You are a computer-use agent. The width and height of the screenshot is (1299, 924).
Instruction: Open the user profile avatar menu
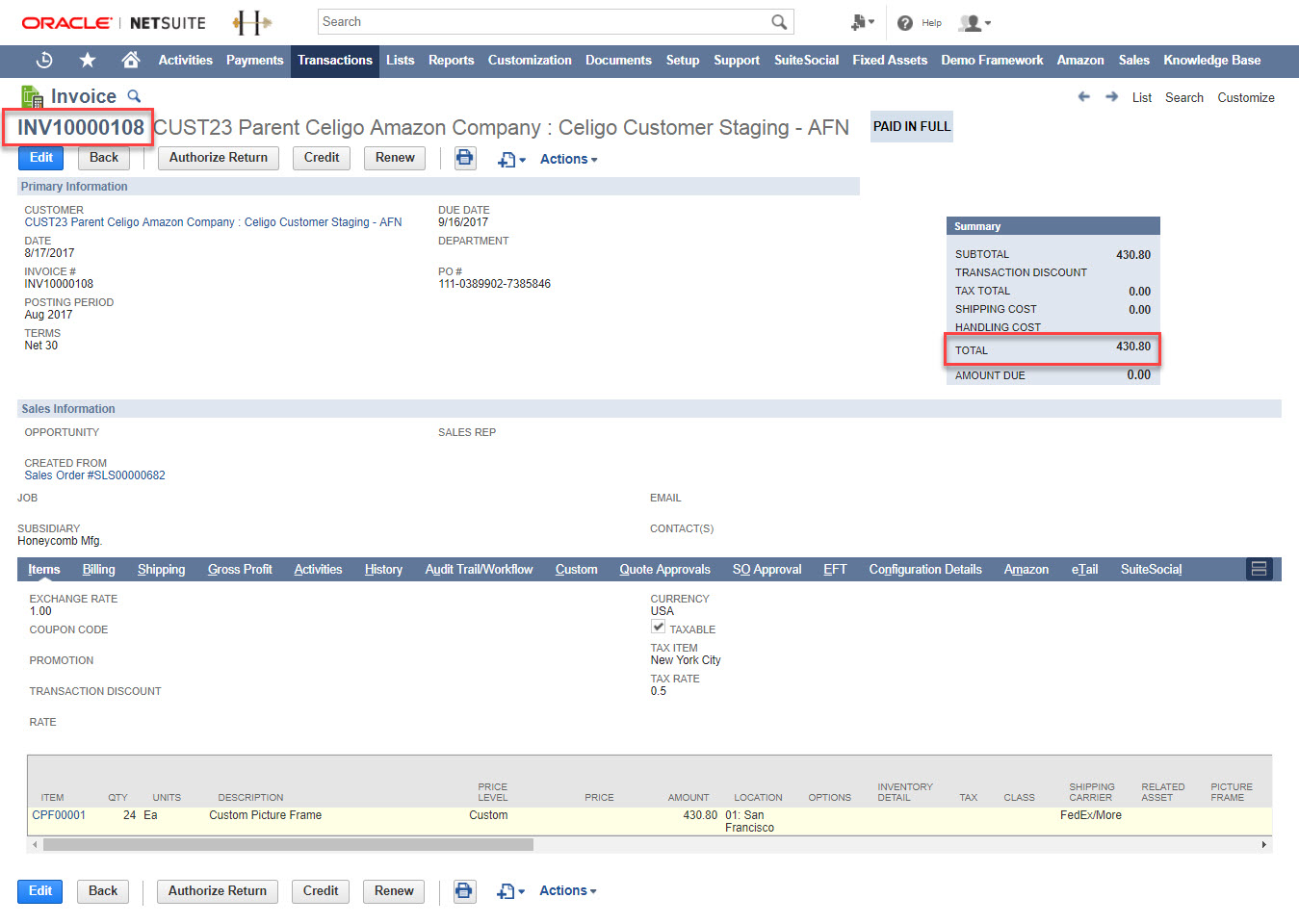click(974, 23)
